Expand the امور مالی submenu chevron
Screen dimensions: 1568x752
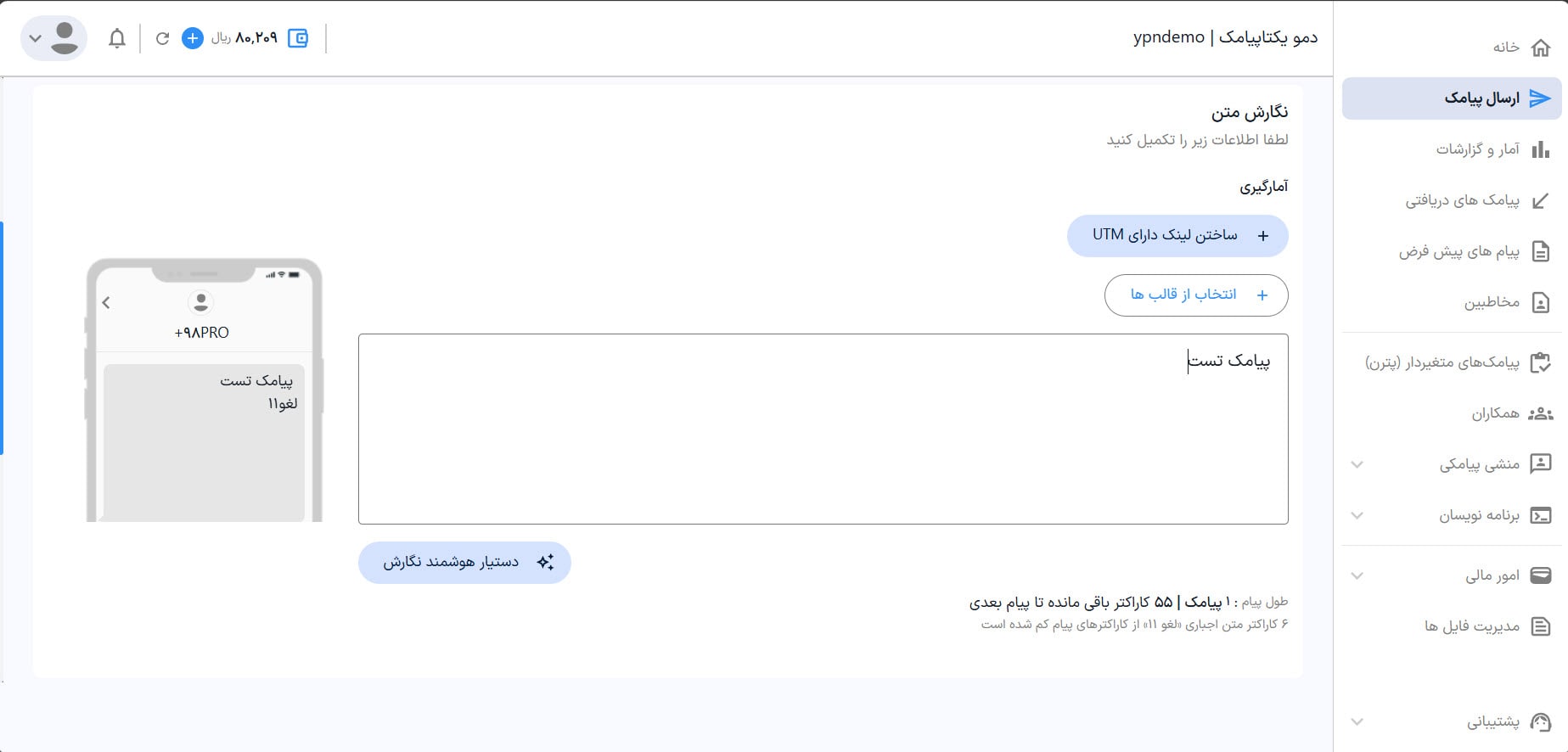point(1357,575)
